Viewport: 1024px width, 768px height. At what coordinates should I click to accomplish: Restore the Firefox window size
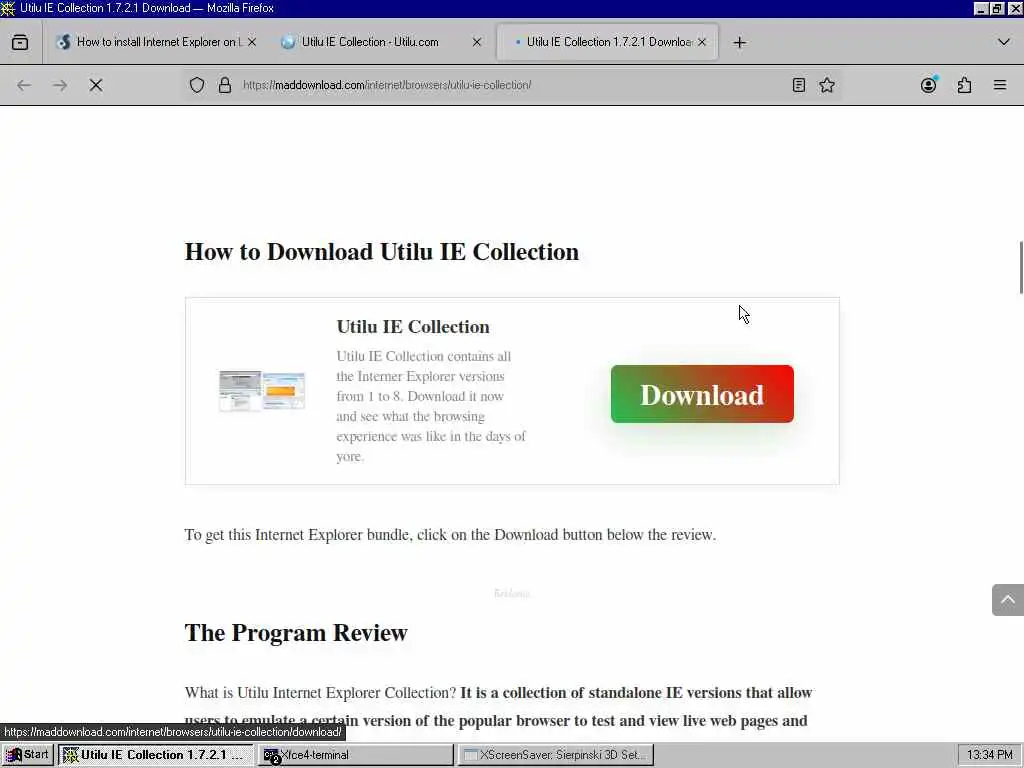(997, 8)
